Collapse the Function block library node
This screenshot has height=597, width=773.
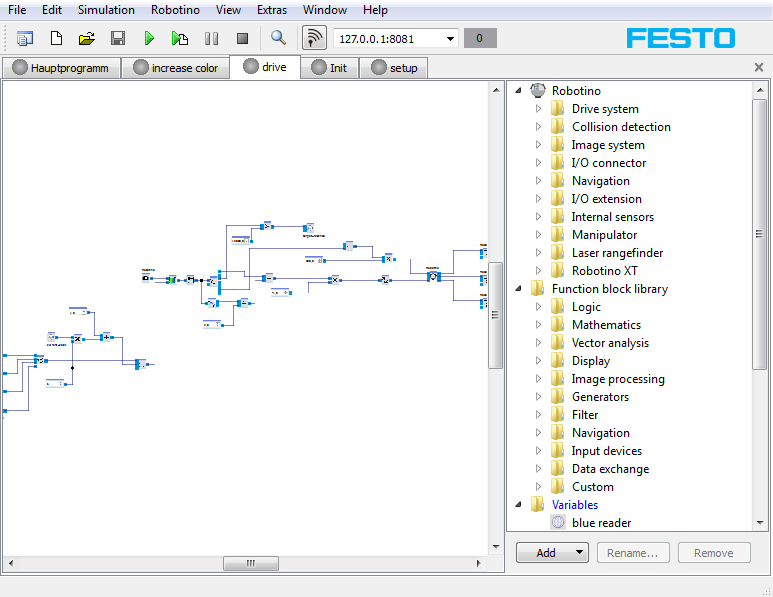[x=518, y=288]
